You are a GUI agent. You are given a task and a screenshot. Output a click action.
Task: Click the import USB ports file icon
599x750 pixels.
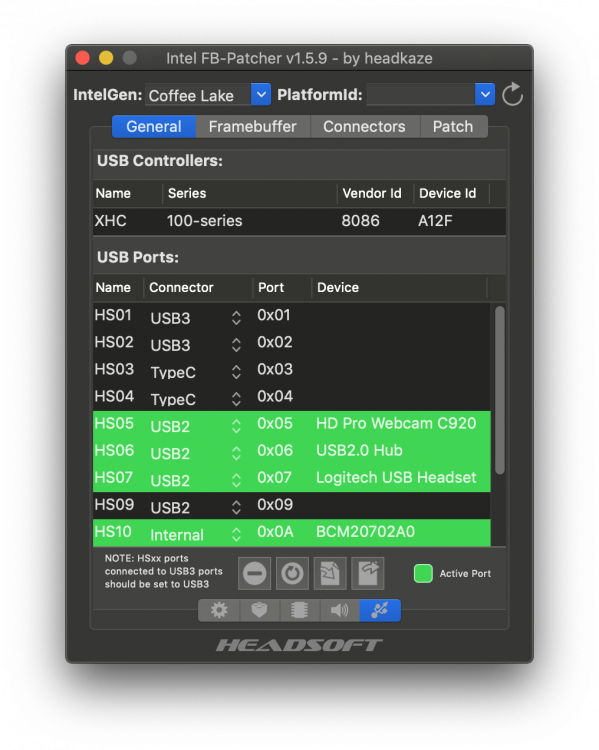[330, 573]
